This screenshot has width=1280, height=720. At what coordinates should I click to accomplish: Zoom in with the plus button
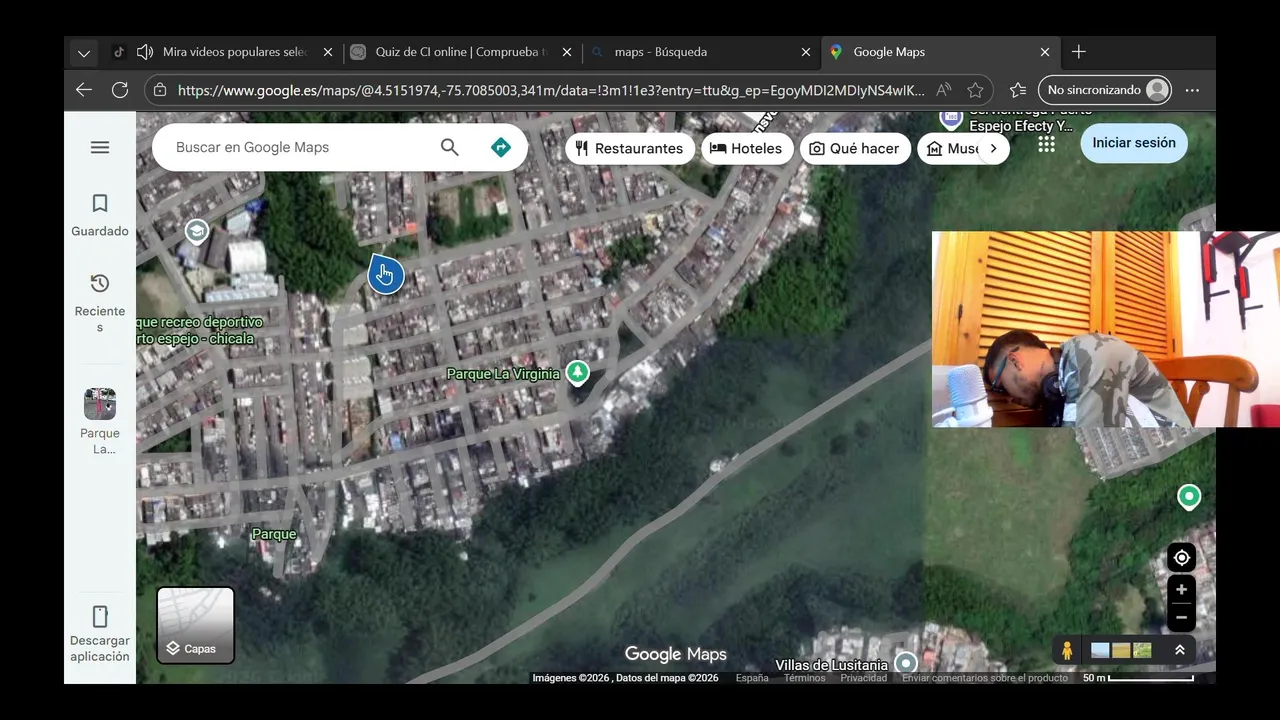[1181, 589]
